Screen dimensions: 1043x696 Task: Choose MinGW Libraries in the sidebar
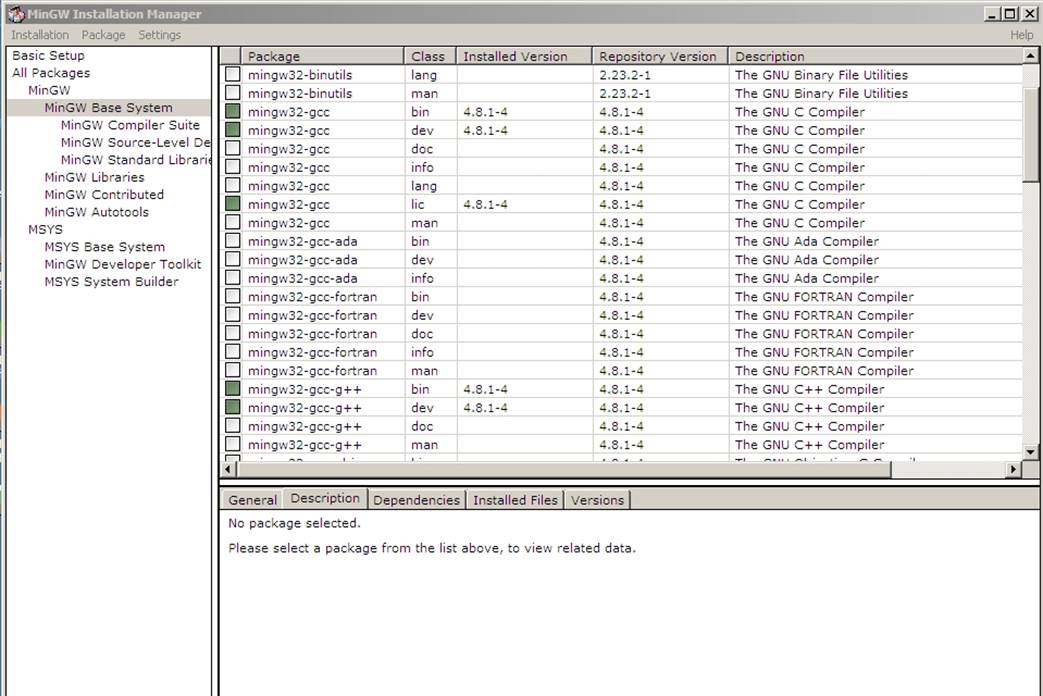tap(94, 177)
